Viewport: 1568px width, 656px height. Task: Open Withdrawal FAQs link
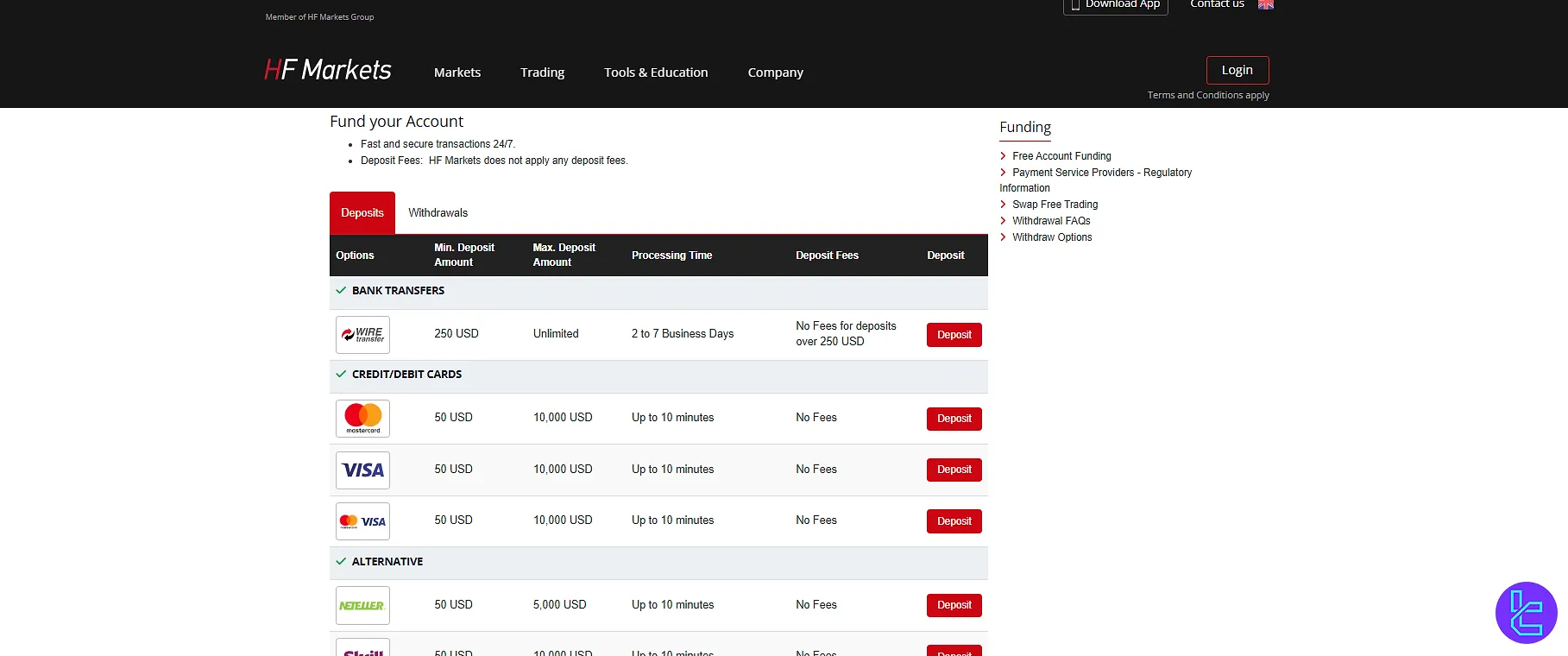pos(1051,221)
